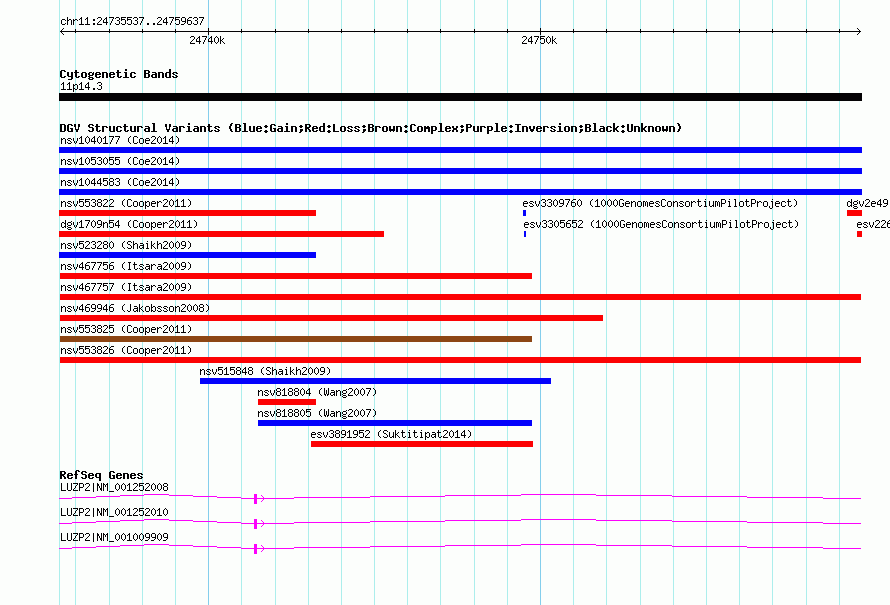
Task: Click the 11p14.3 black cytogenetic band
Action: (x=460, y=97)
